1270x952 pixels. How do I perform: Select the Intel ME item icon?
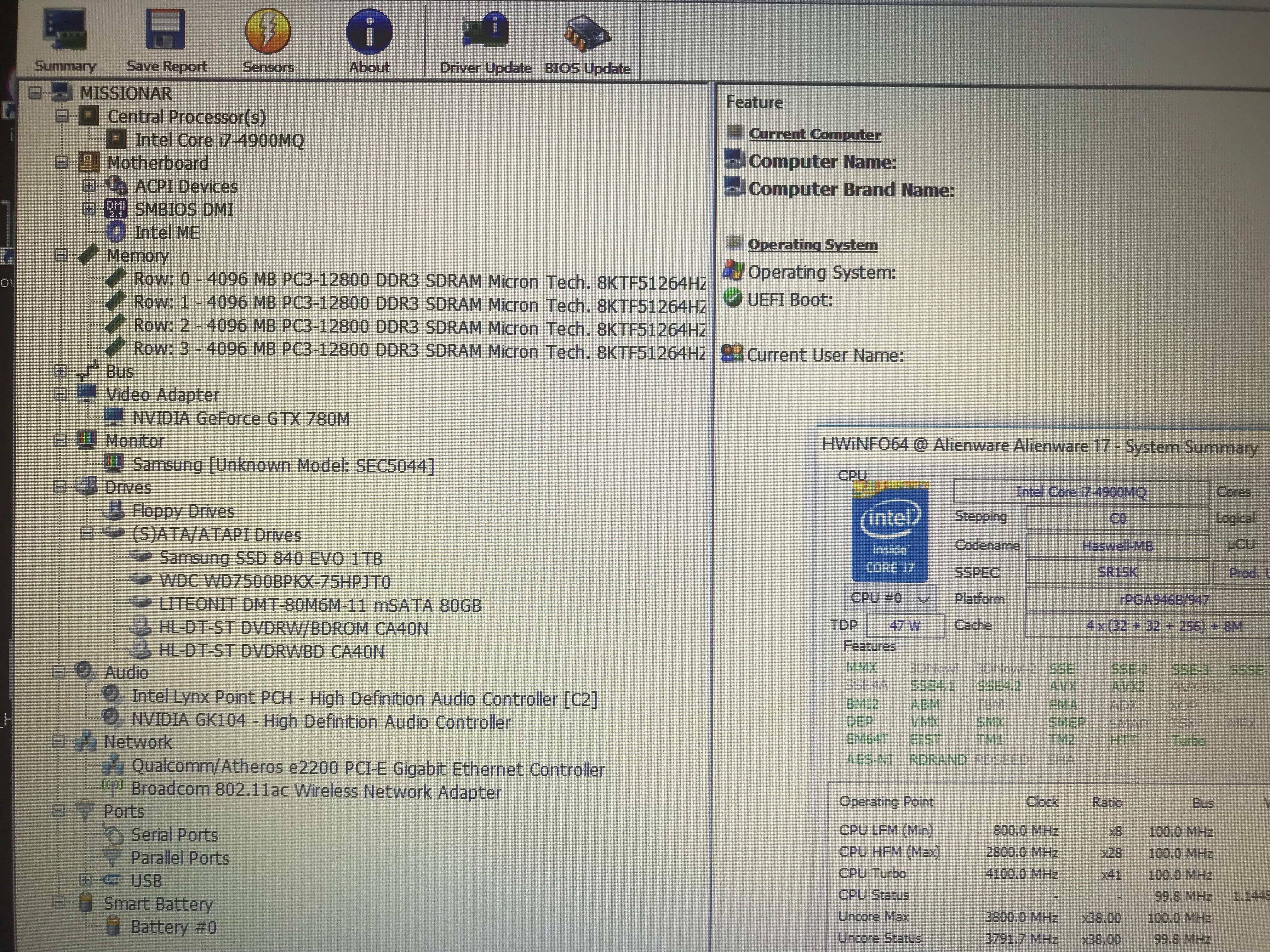tap(116, 232)
